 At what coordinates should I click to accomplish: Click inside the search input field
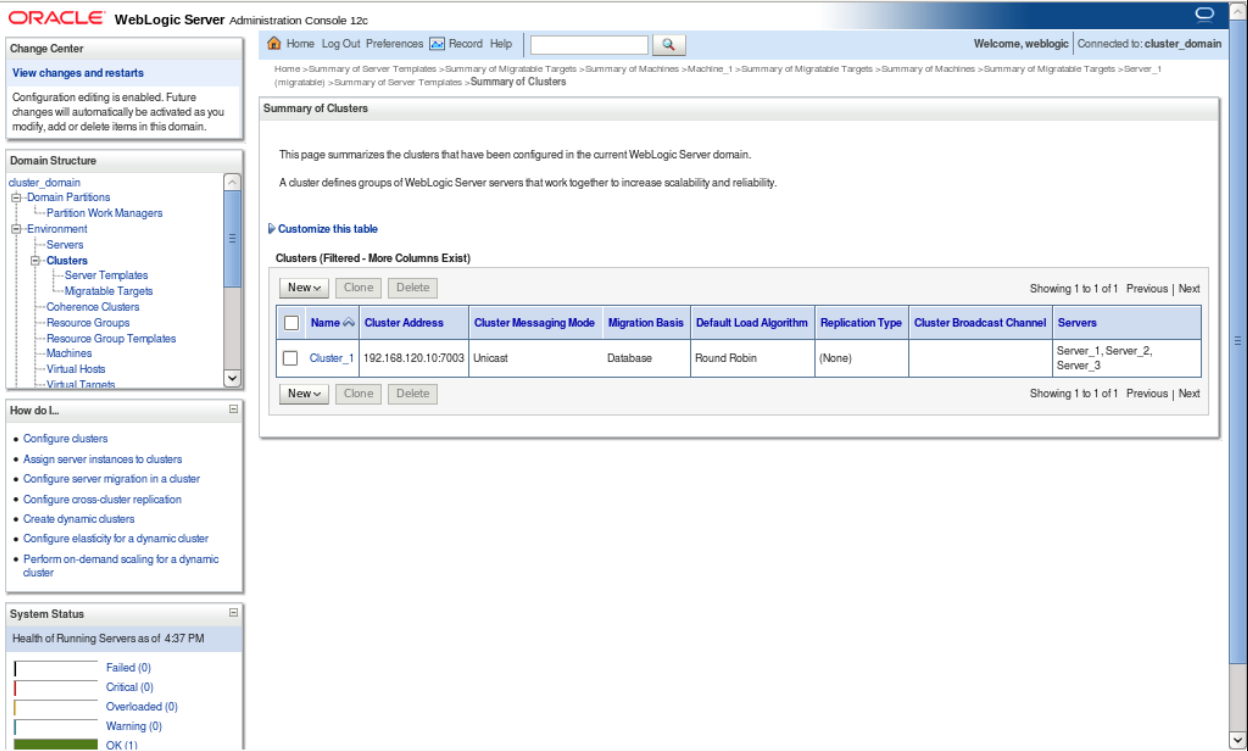click(588, 44)
